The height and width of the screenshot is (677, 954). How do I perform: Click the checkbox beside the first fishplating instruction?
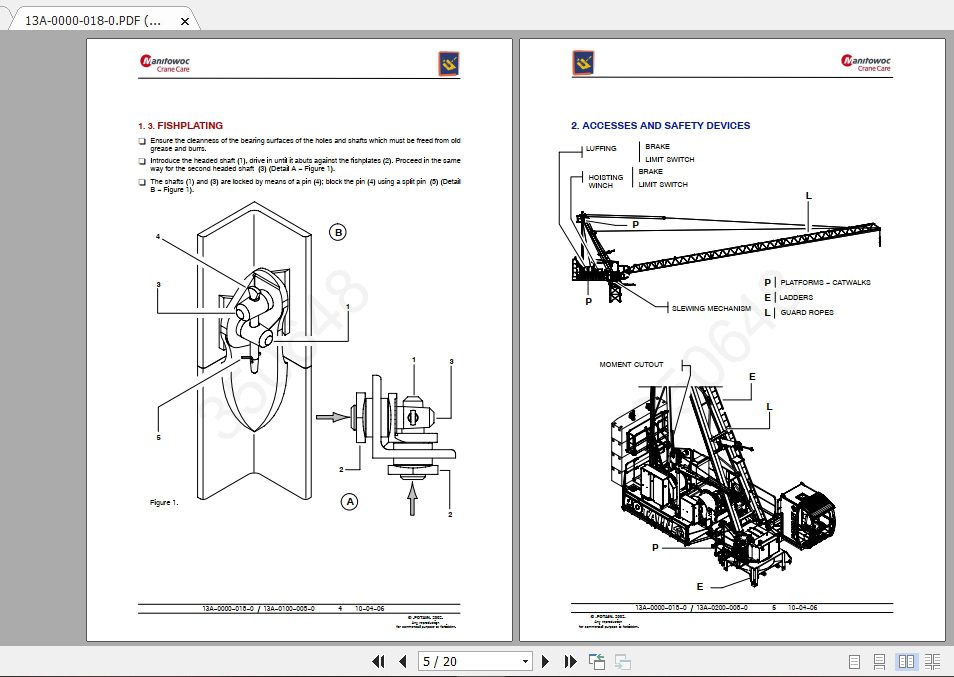click(141, 141)
